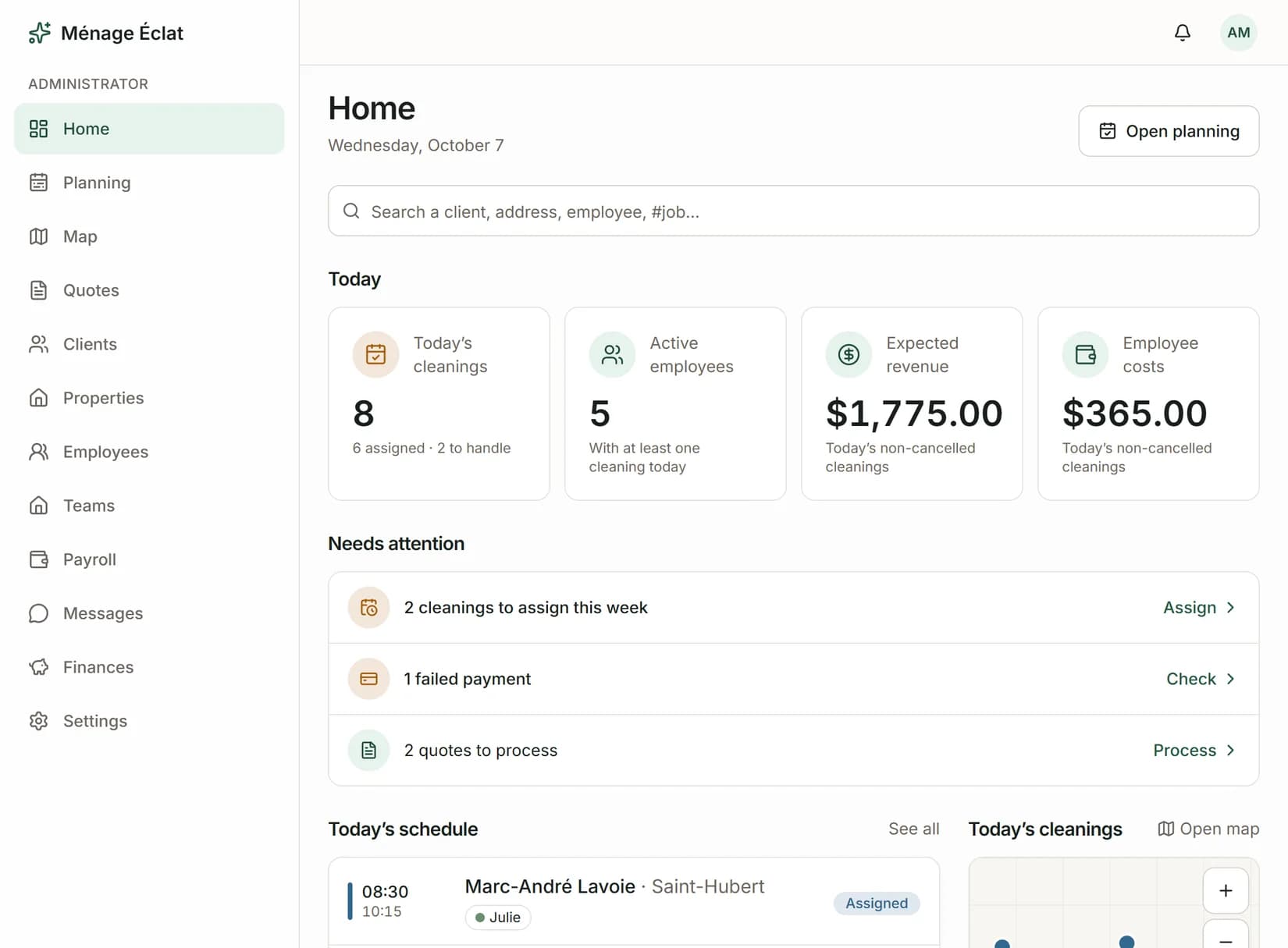Click the 08:30 start time
This screenshot has height=948, width=1288.
click(x=385, y=892)
